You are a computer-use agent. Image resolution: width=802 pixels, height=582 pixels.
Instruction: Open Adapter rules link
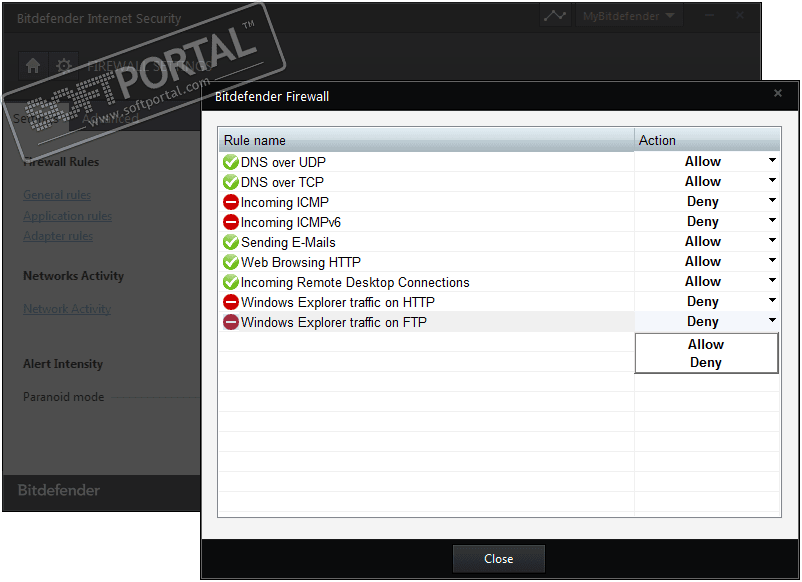coord(58,236)
